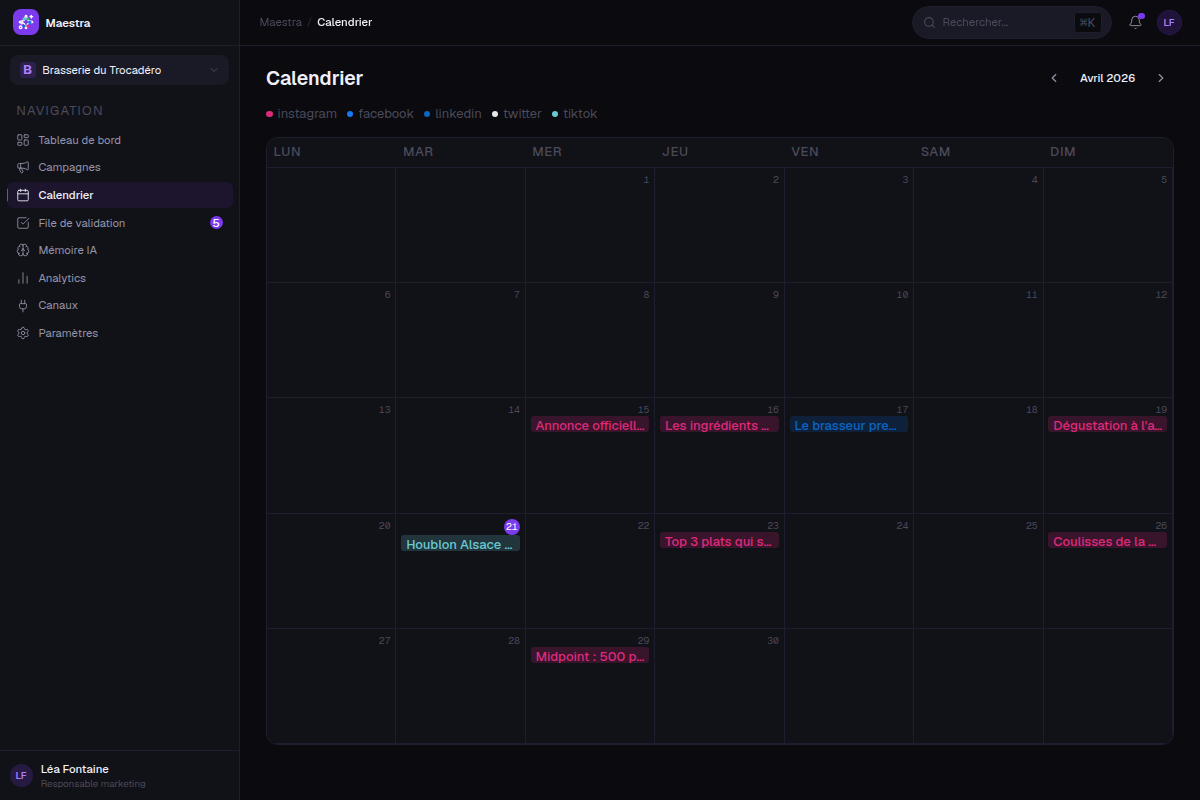
Task: Open notifications bell icon
Action: click(1135, 22)
